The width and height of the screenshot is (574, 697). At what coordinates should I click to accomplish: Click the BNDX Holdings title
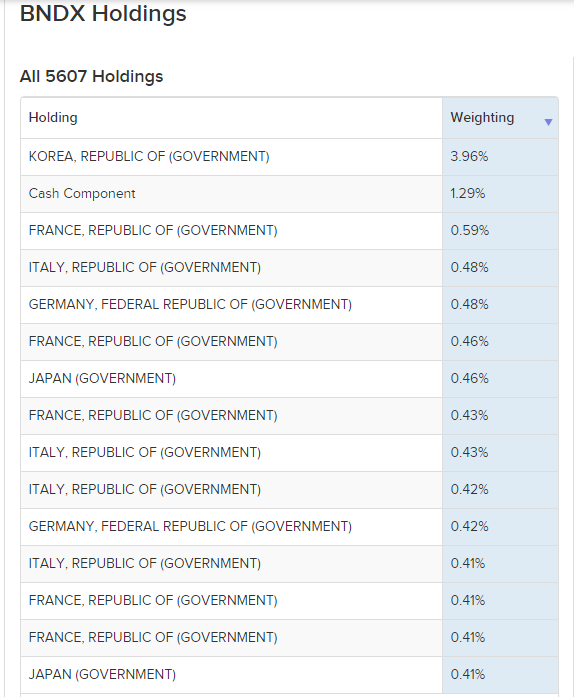click(x=103, y=13)
